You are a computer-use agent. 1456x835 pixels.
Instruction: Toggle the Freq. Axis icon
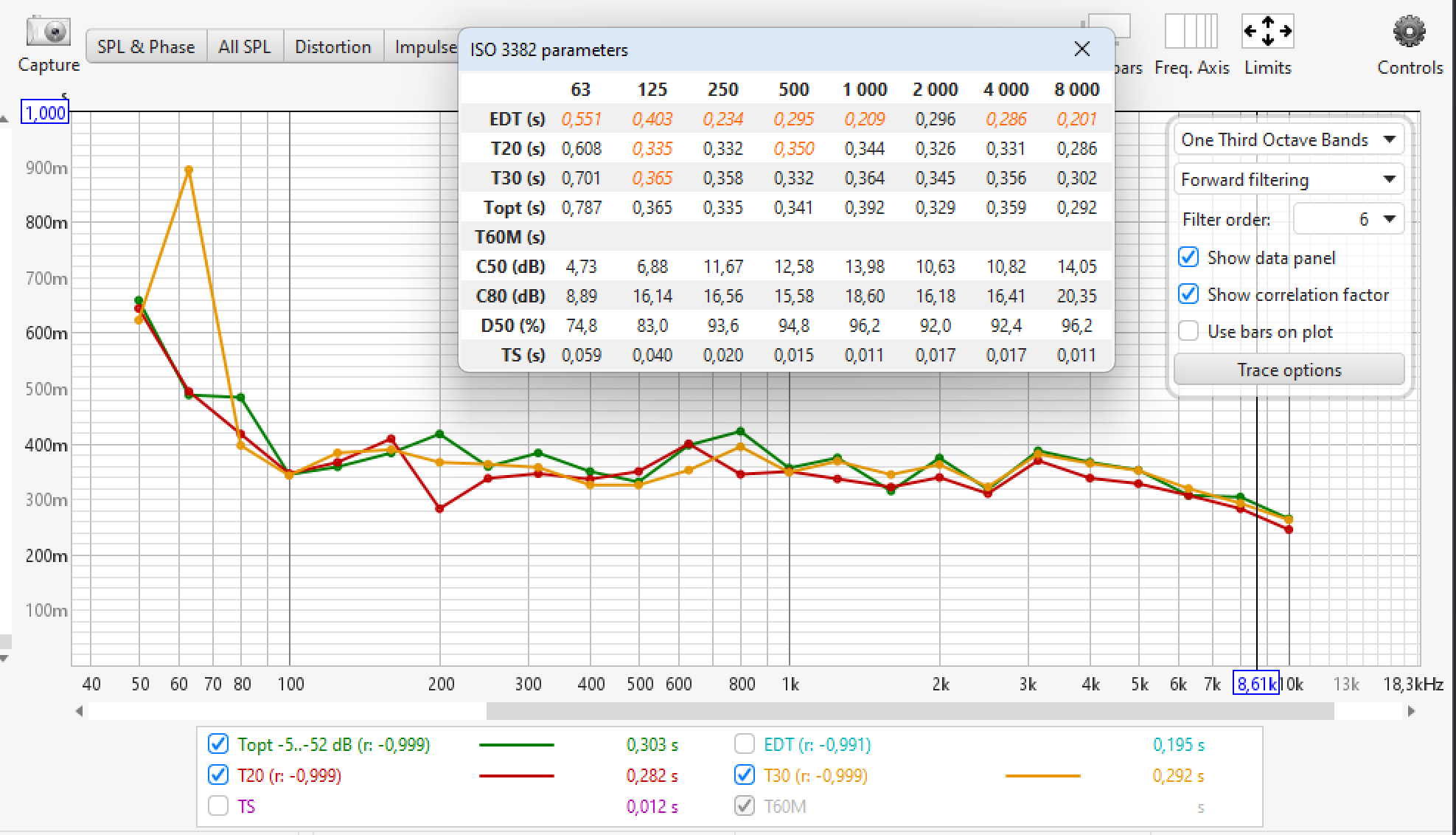coord(1191,32)
